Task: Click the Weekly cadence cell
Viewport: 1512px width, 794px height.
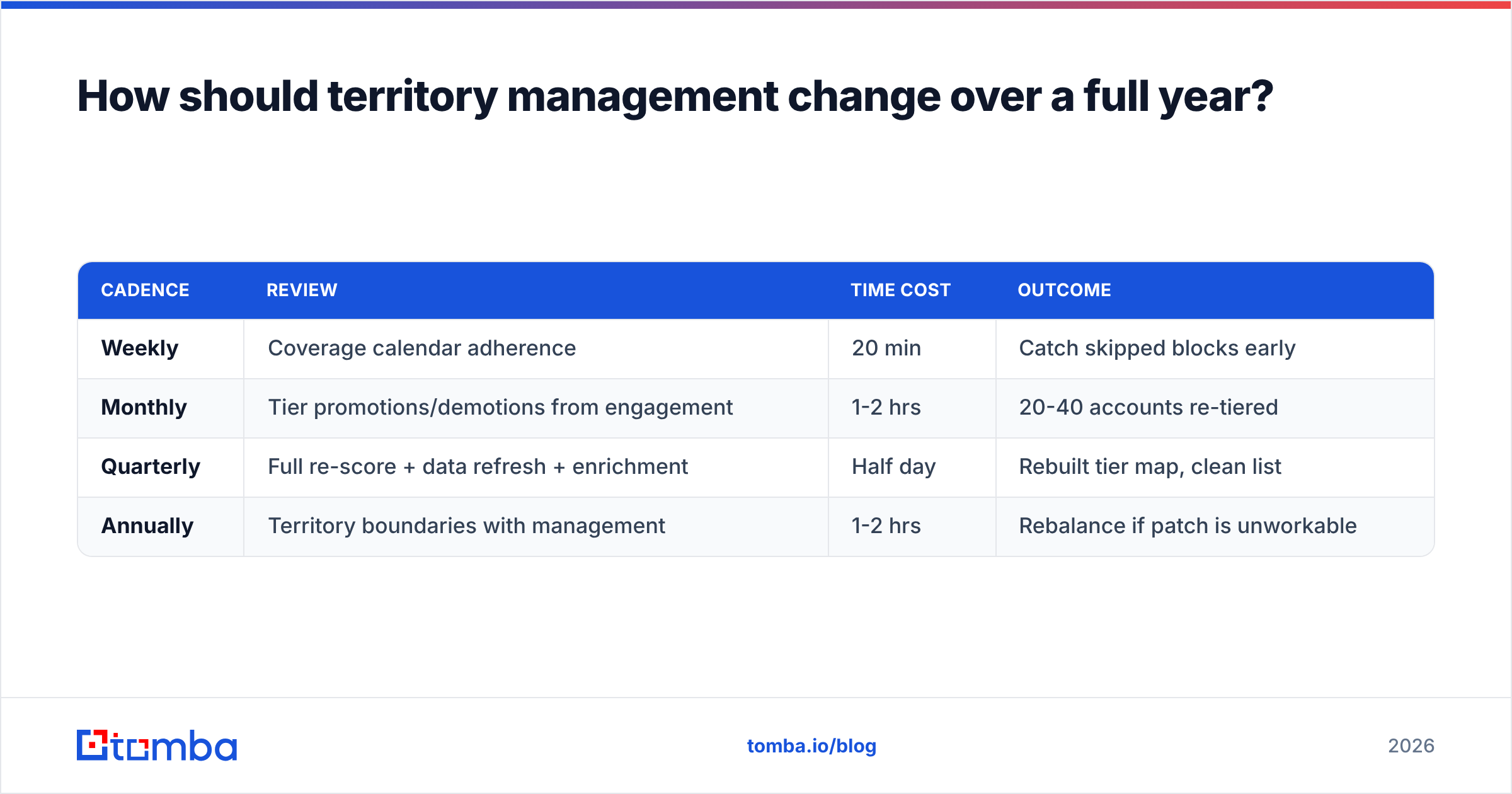Action: (x=161, y=348)
